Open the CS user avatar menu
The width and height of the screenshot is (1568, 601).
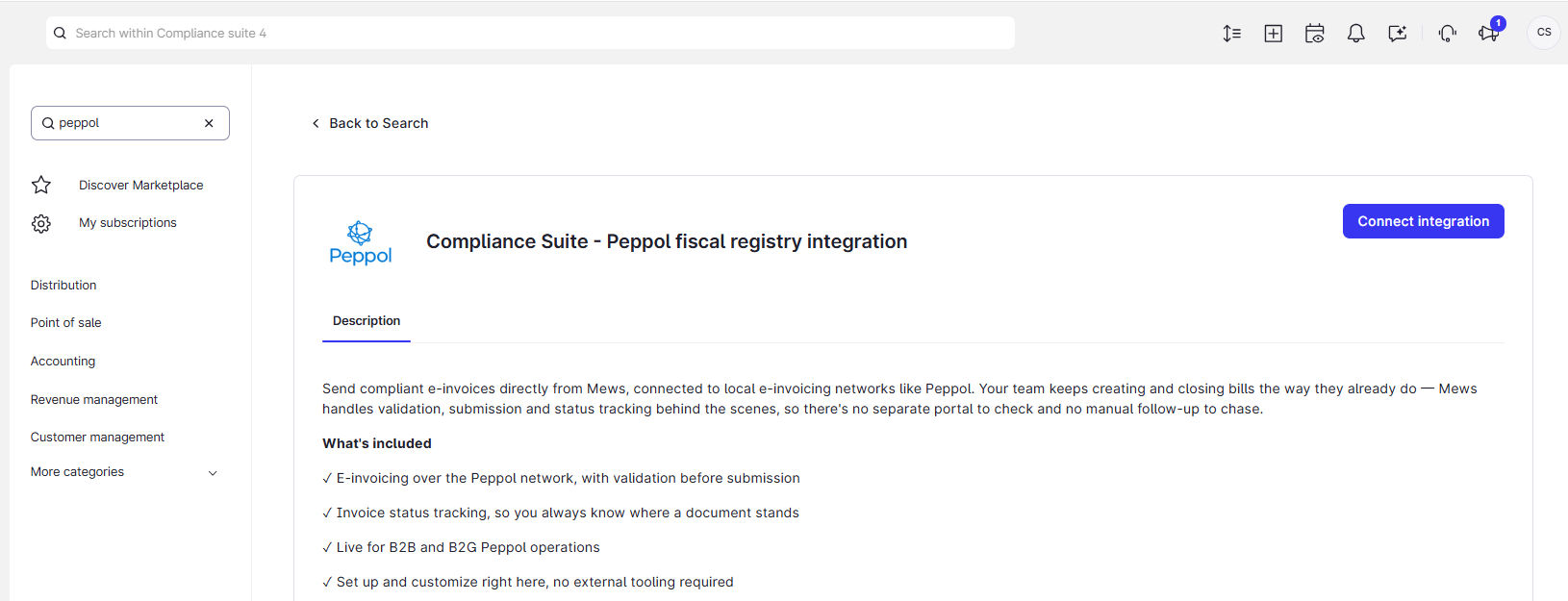pyautogui.click(x=1544, y=33)
